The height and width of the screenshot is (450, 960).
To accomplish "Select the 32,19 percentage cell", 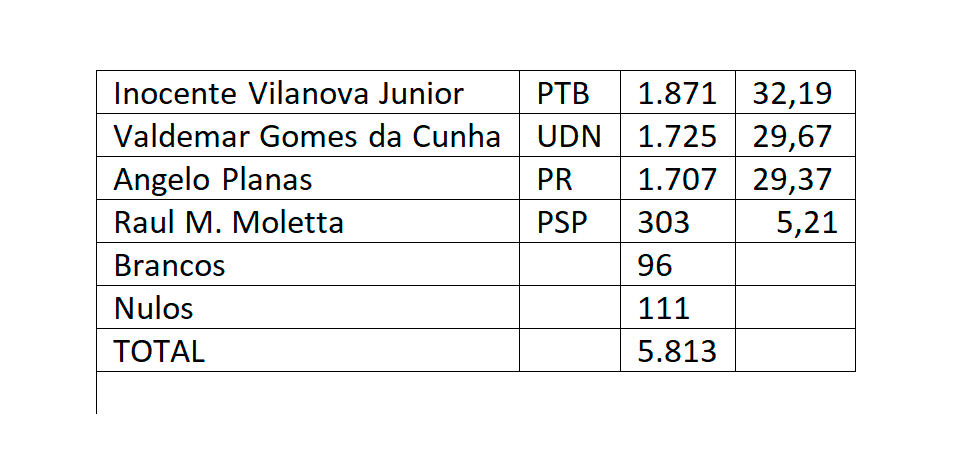I will 795,92.
